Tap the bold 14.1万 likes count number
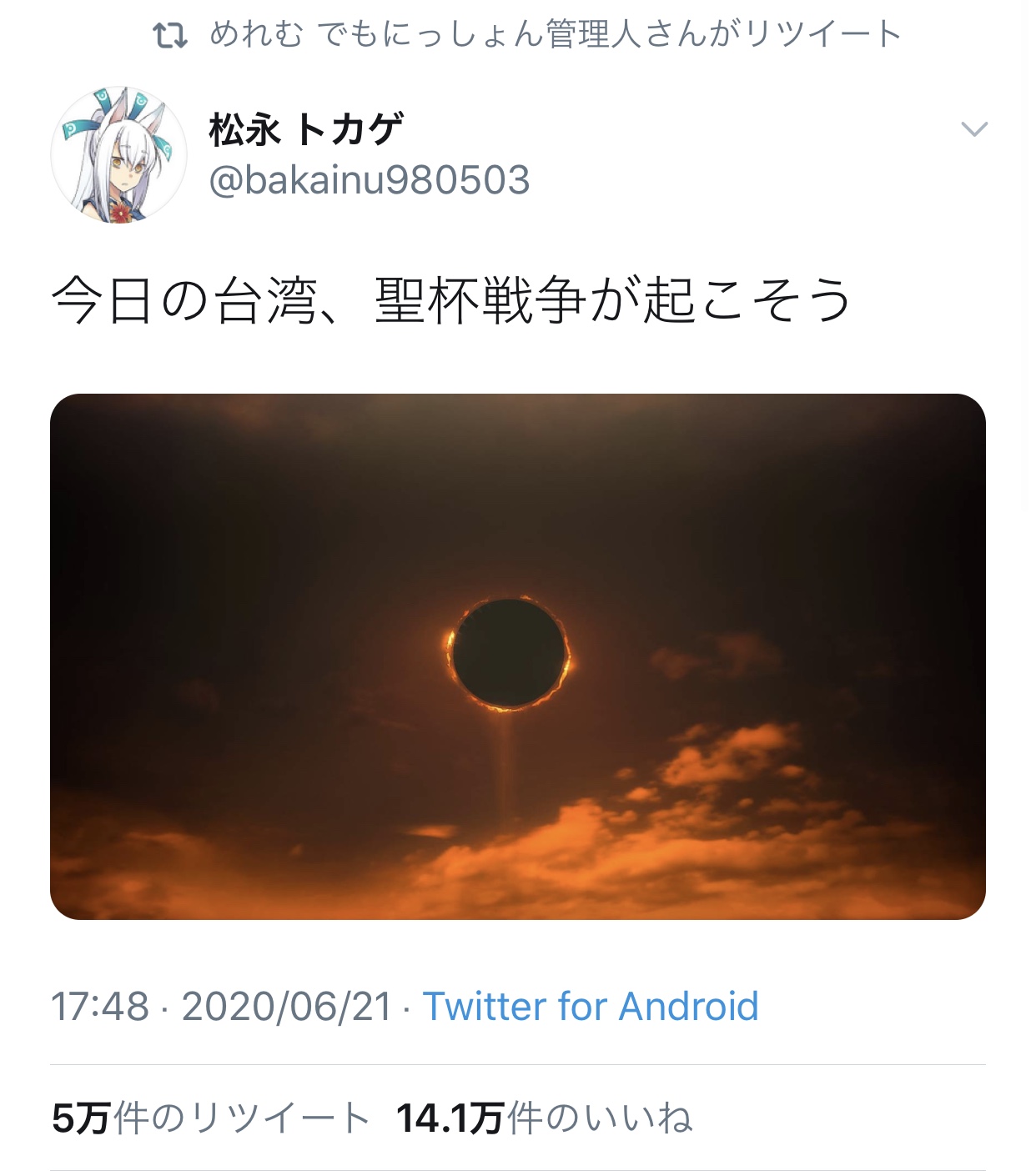The width and height of the screenshot is (1036, 1171). click(x=450, y=1118)
